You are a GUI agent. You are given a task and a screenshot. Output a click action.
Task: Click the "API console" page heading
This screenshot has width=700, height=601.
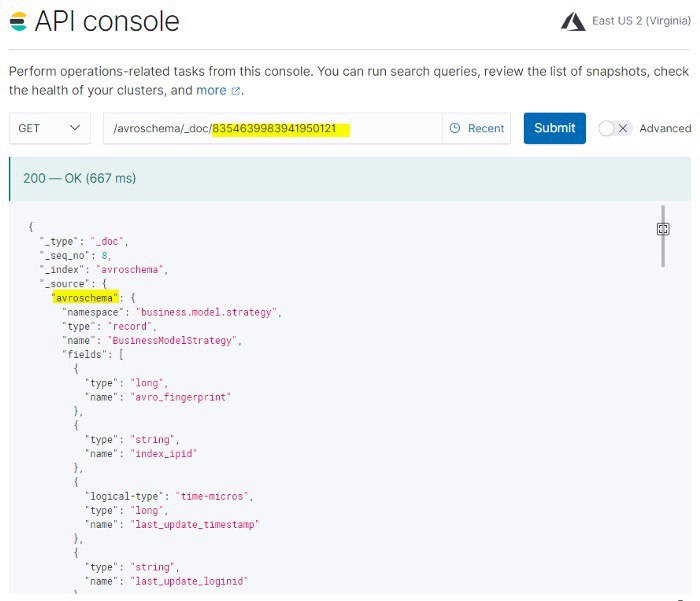point(107,21)
